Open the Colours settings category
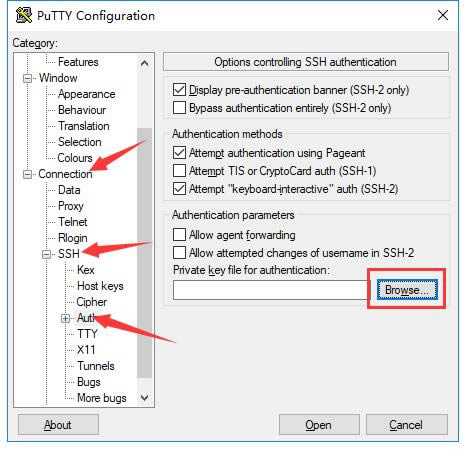Image resolution: width=466 pixels, height=449 pixels. click(x=75, y=158)
